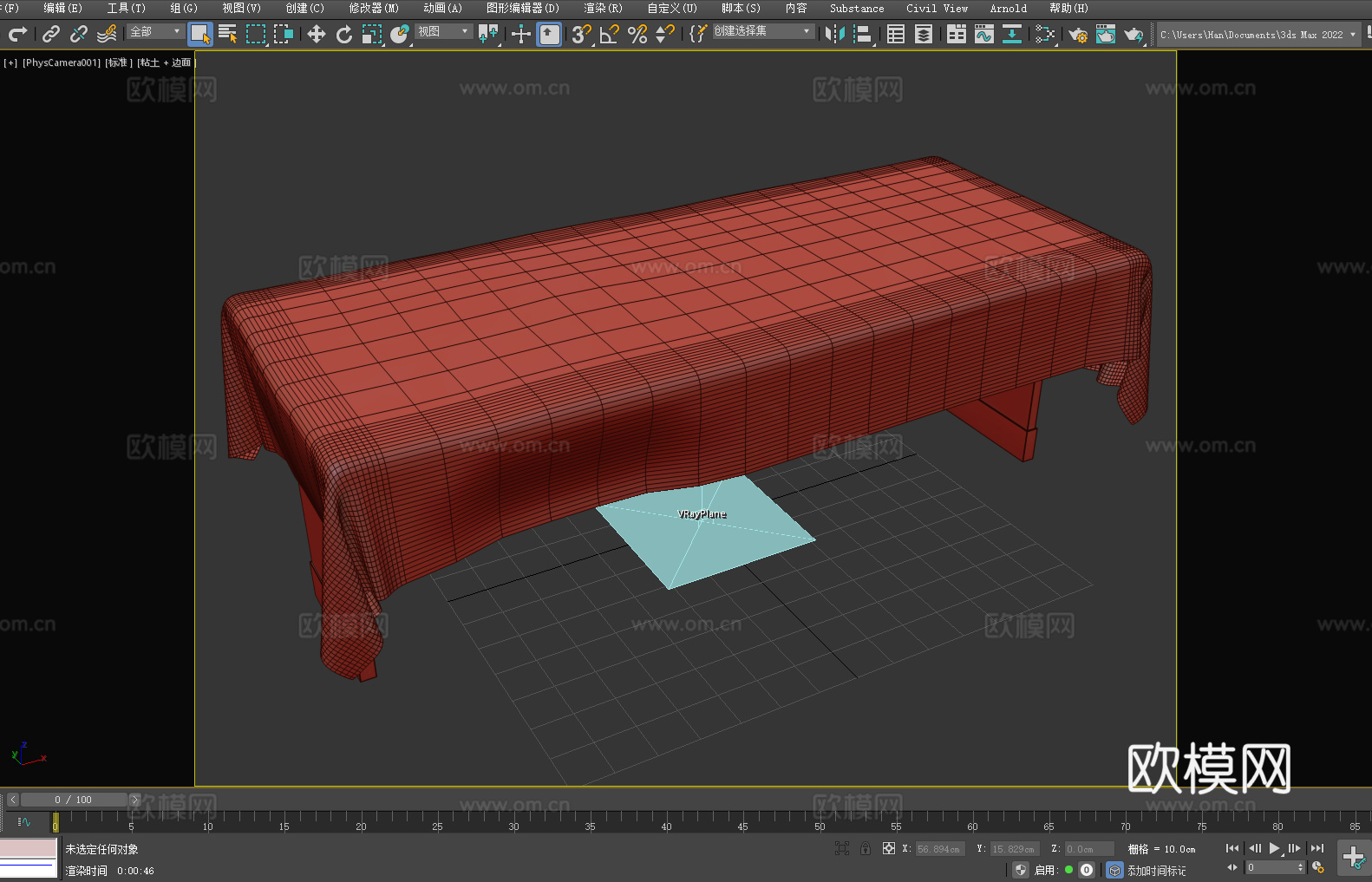Select the Bind to Space Warp tool
The image size is (1372, 882).
pyautogui.click(x=107, y=35)
